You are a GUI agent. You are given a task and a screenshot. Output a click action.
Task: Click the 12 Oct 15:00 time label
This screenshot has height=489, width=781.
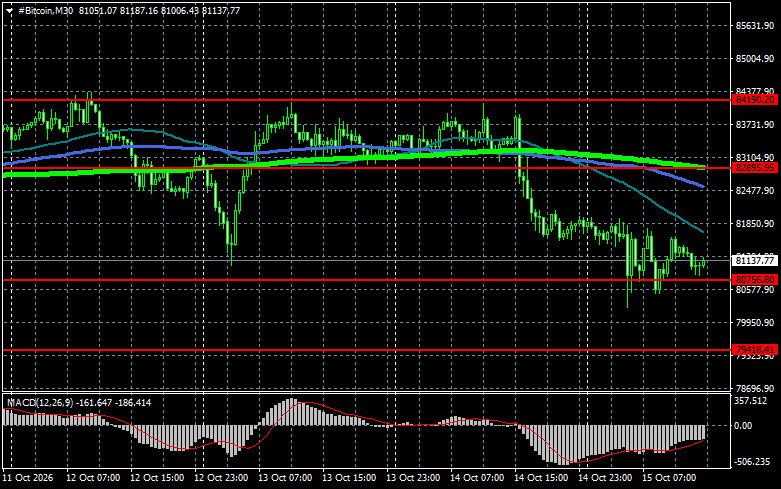coord(157,478)
